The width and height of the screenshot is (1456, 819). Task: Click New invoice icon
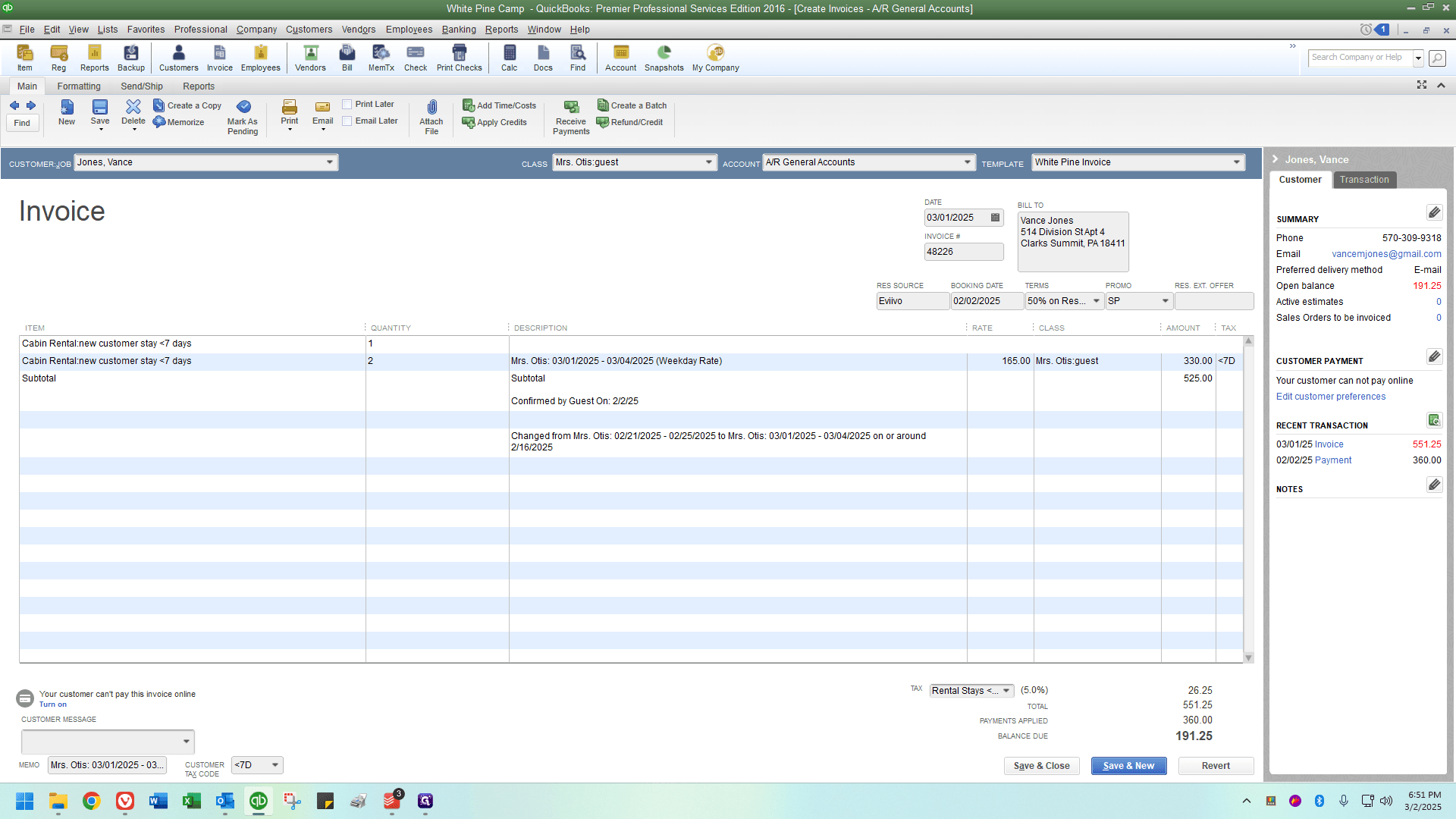point(67,112)
